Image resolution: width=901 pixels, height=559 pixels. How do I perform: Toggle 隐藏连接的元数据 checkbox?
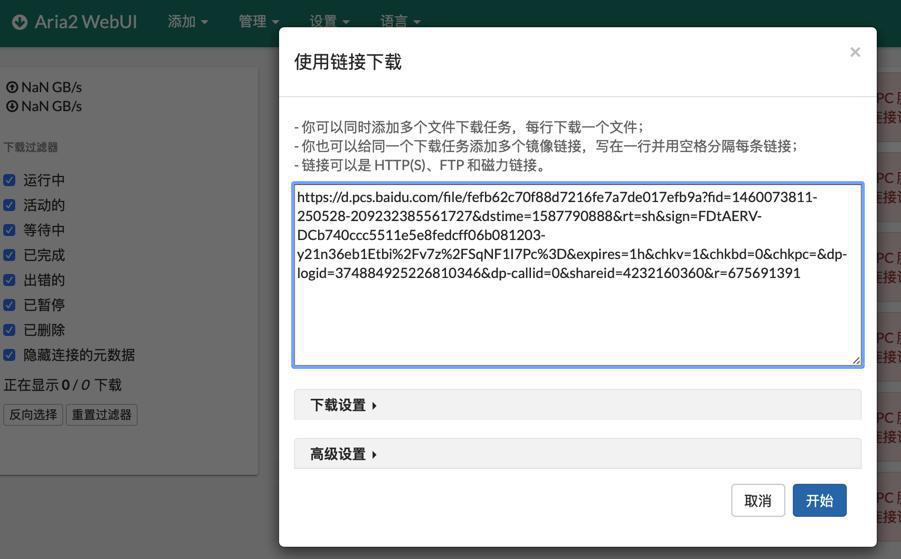[9, 355]
